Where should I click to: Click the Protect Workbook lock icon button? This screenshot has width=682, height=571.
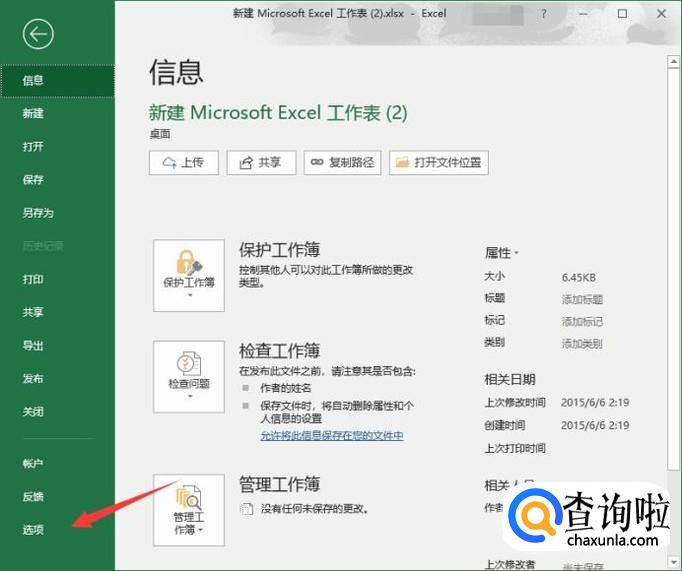point(189,275)
